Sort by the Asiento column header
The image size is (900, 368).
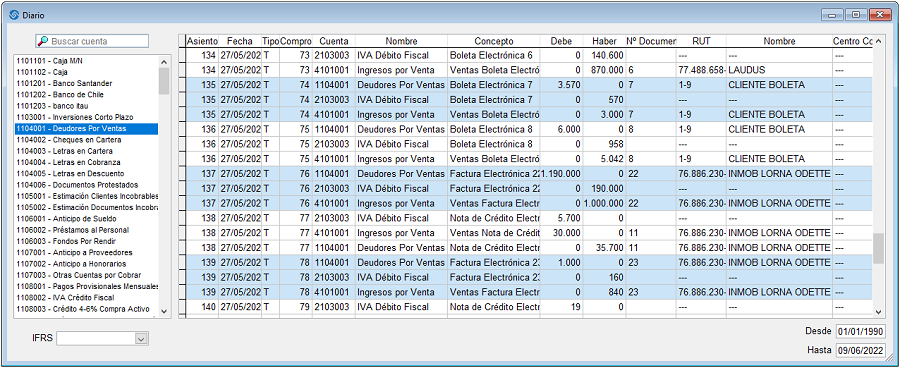click(x=202, y=41)
